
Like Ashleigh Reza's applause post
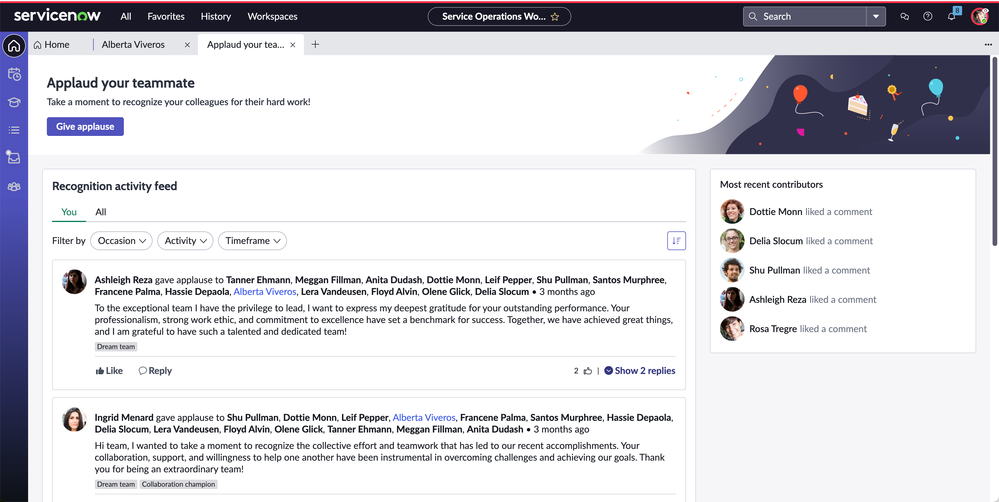(x=109, y=371)
